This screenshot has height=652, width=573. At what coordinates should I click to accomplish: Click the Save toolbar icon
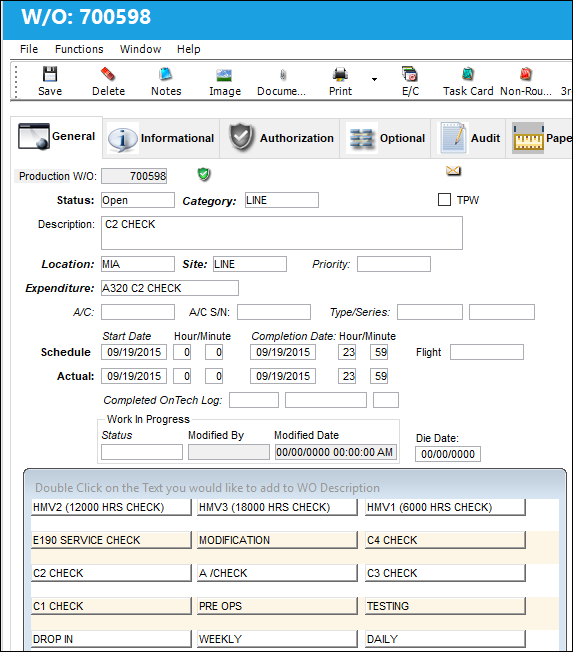pos(50,74)
